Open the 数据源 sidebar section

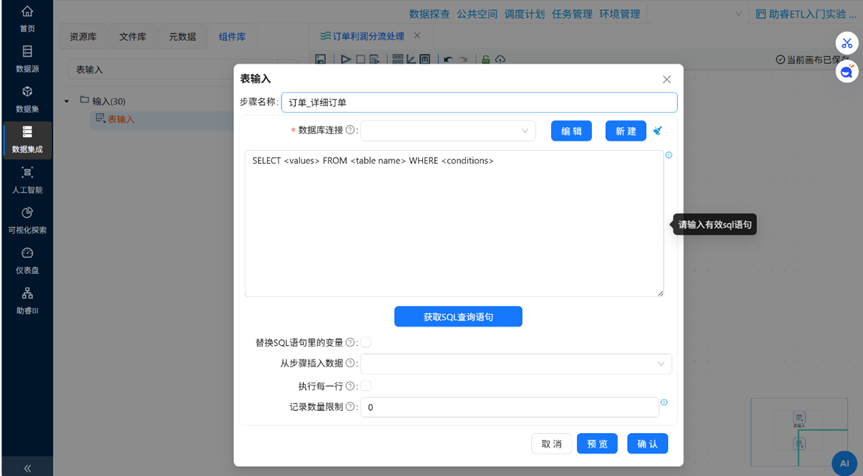pos(27,59)
